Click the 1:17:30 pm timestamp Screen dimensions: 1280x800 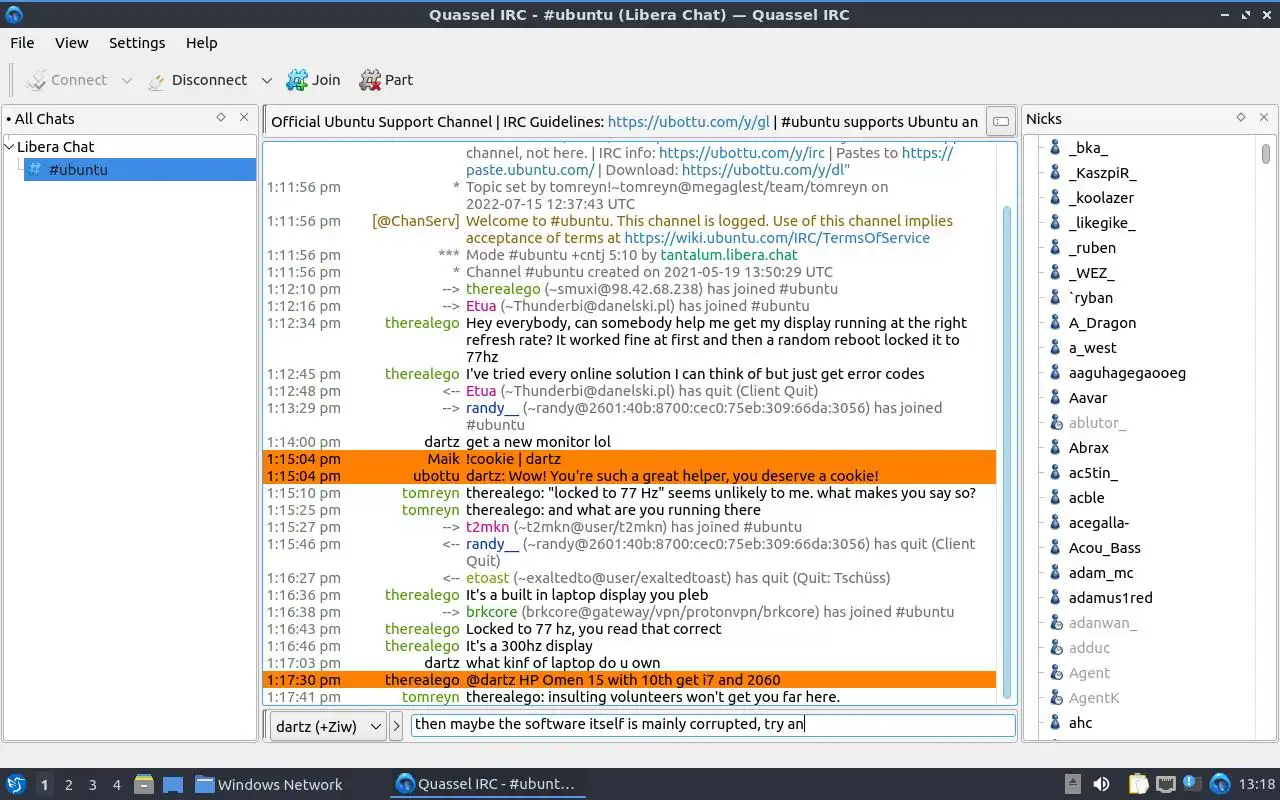tap(303, 680)
